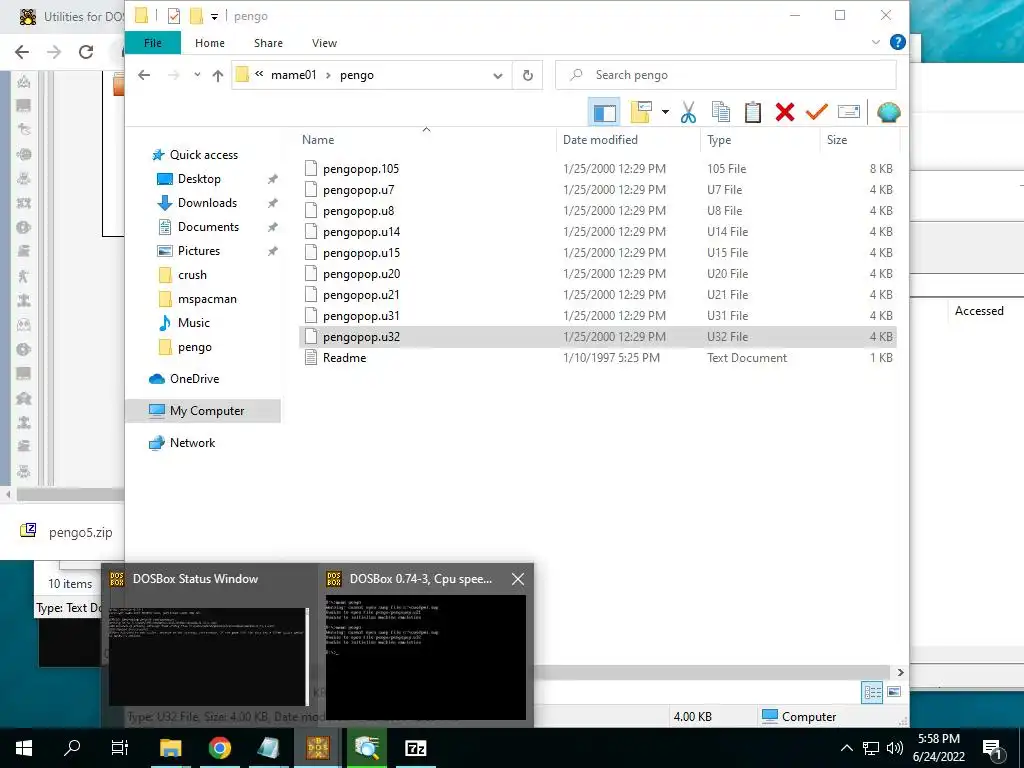Close the DOSBox 0.74-3 thumbnail preview
1024x768 pixels.
coord(518,579)
